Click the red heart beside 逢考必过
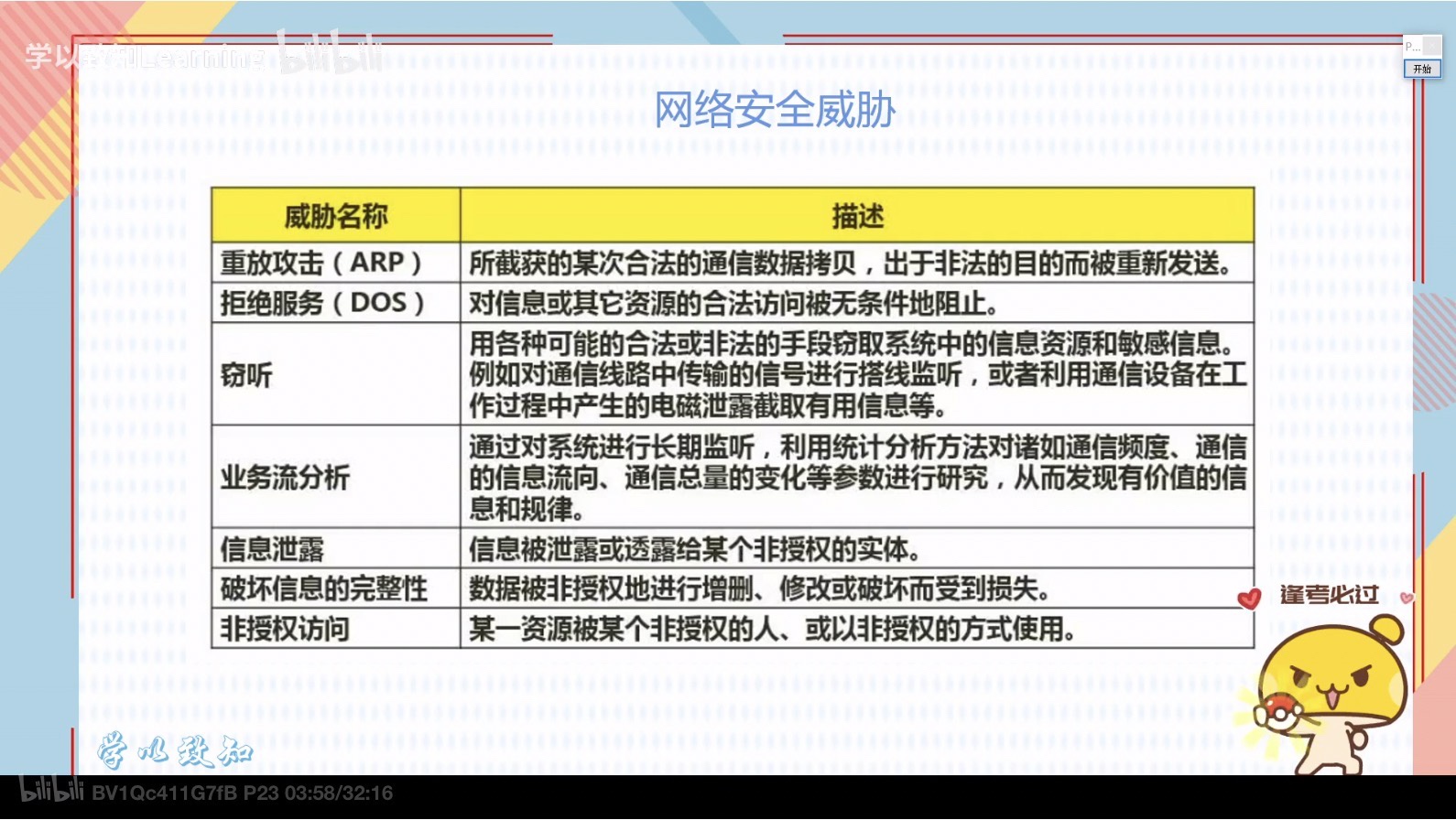Image resolution: width=1456 pixels, height=820 pixels. [1248, 599]
